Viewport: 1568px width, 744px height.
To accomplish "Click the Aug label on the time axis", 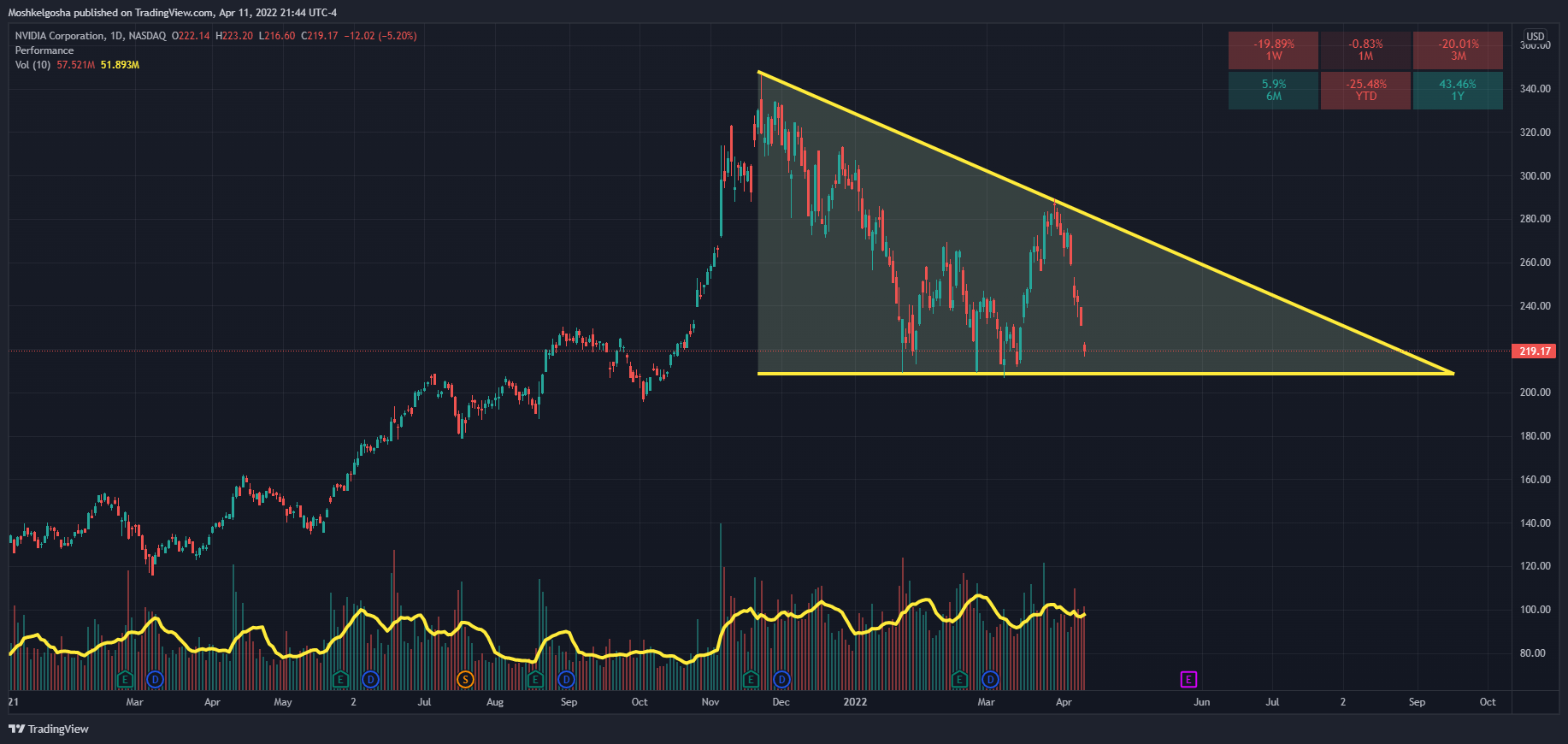I will coord(495,702).
